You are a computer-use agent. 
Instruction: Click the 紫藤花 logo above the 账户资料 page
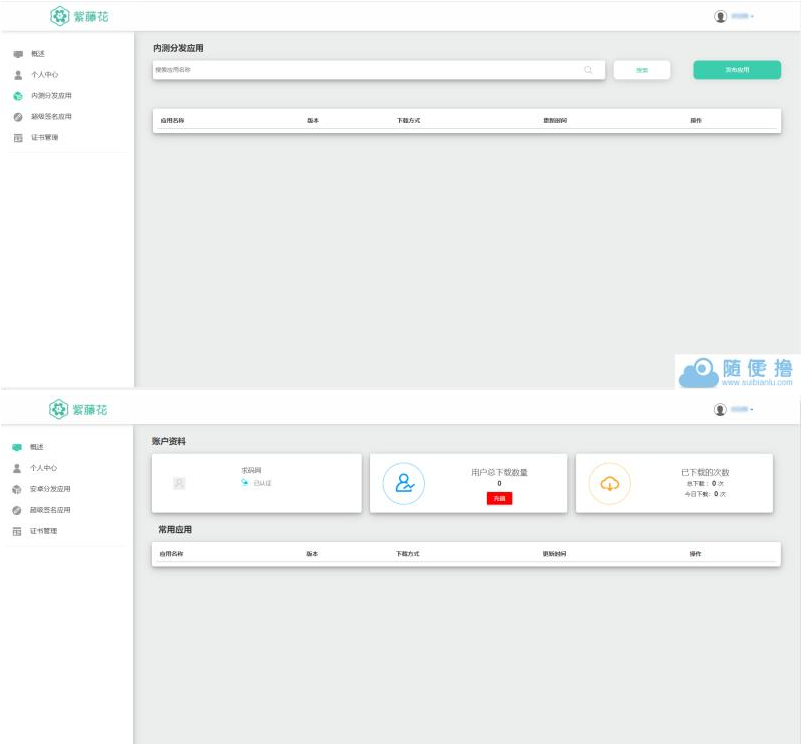pos(79,410)
